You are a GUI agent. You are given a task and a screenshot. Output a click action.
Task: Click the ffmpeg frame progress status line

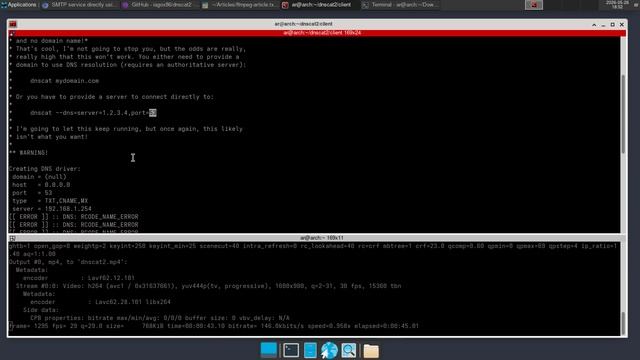point(214,326)
